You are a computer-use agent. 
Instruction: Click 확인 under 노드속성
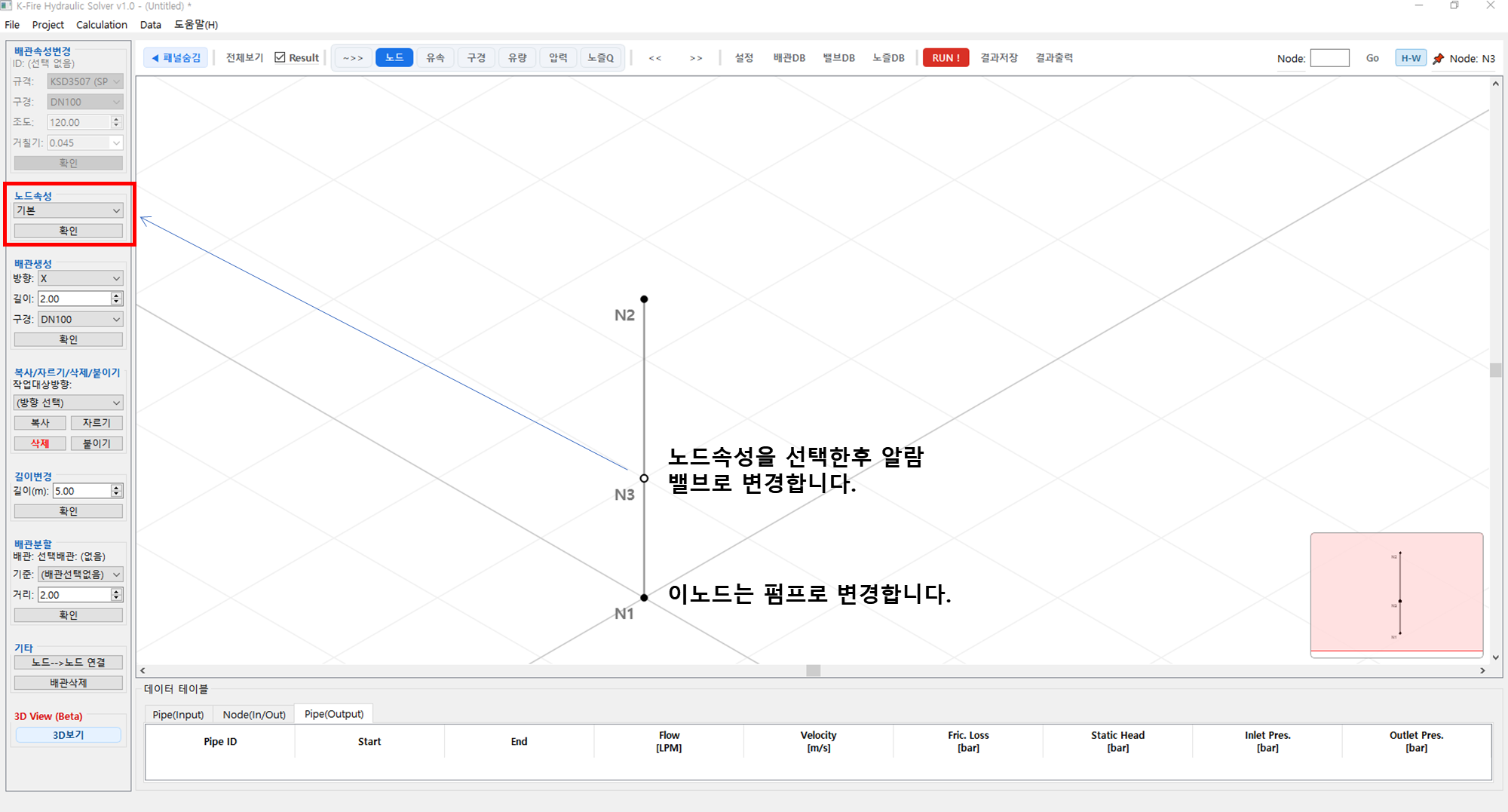point(69,231)
